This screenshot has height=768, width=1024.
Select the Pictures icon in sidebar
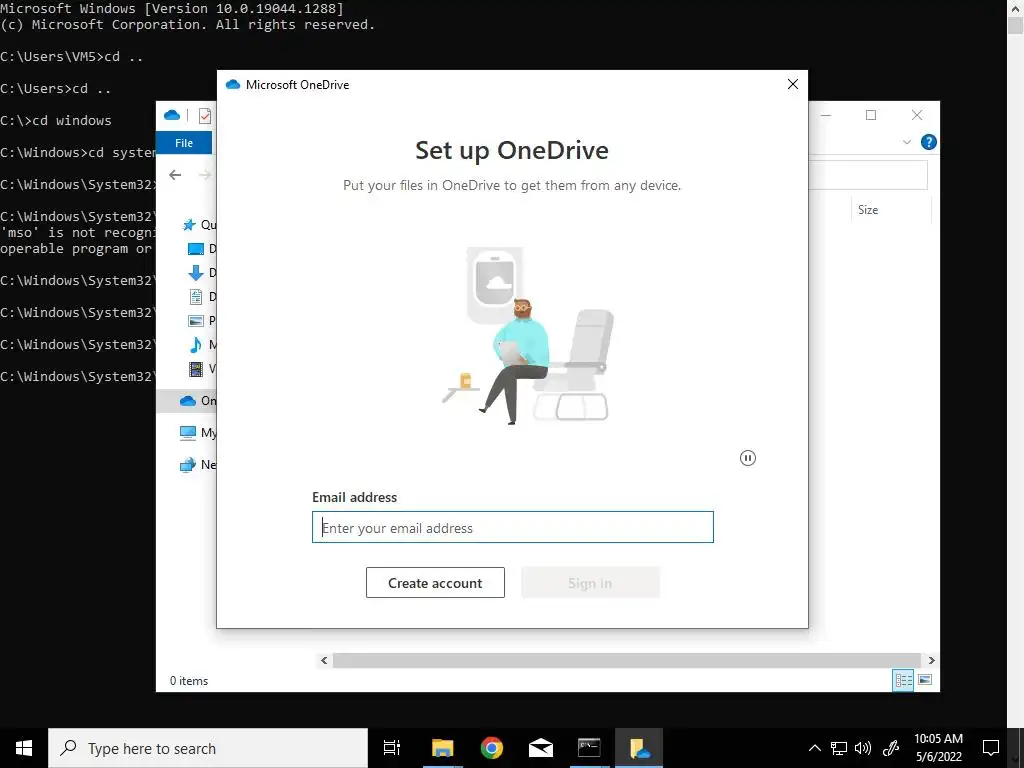coord(196,321)
